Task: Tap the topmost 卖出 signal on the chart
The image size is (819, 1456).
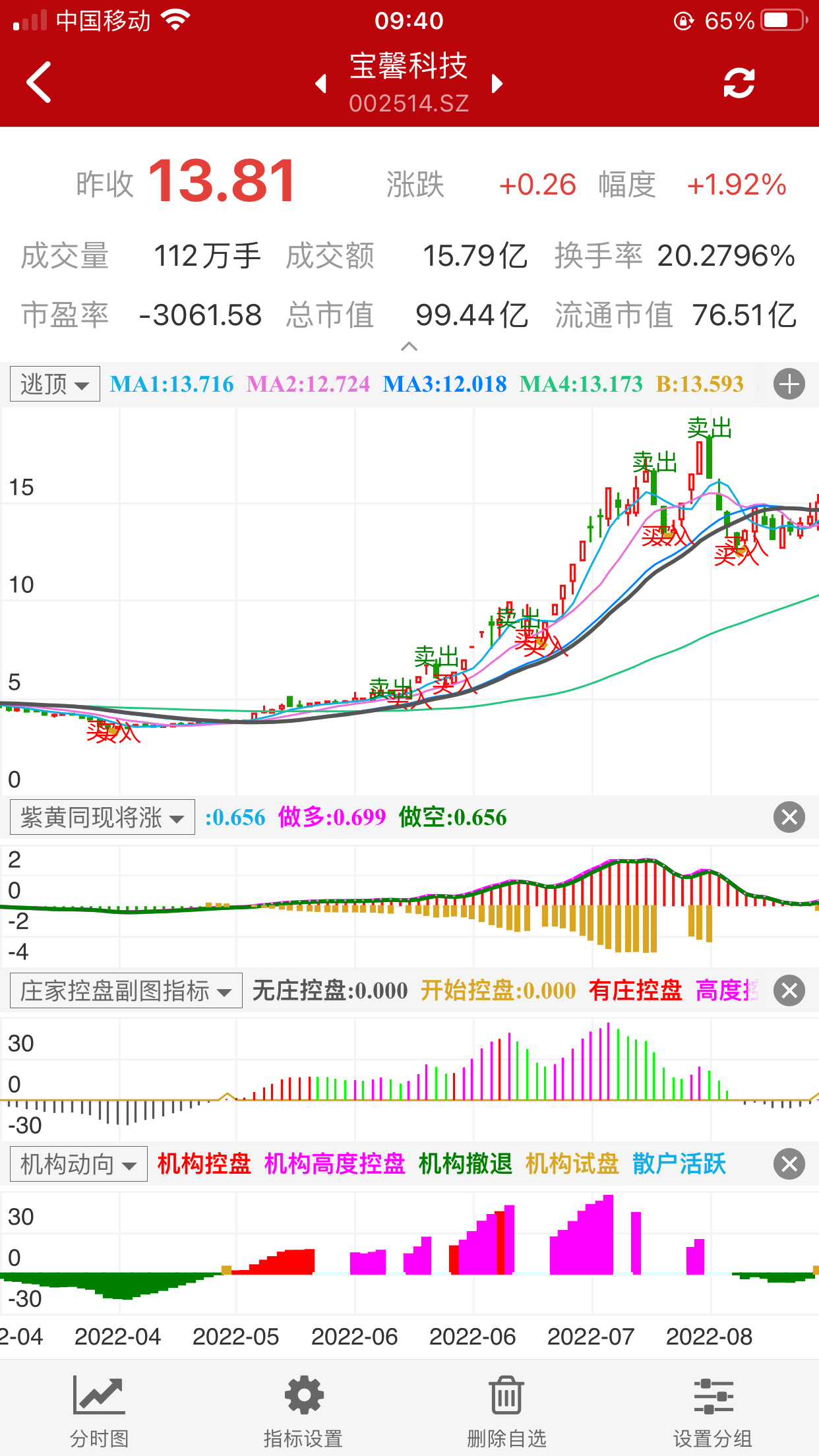Action: point(709,429)
